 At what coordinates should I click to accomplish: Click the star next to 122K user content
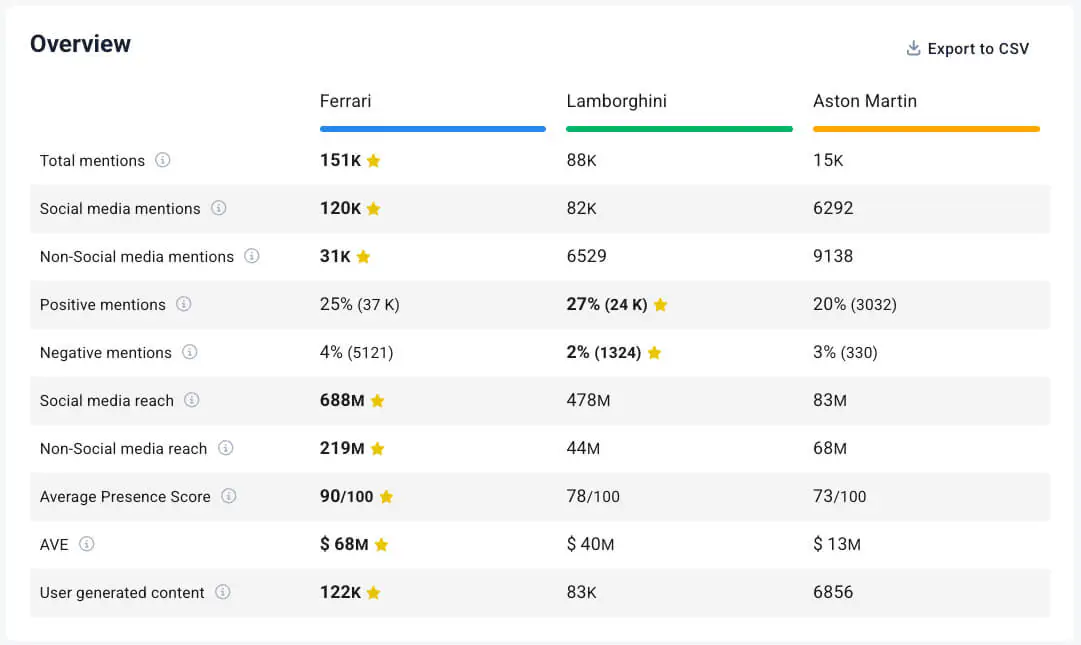tap(374, 593)
